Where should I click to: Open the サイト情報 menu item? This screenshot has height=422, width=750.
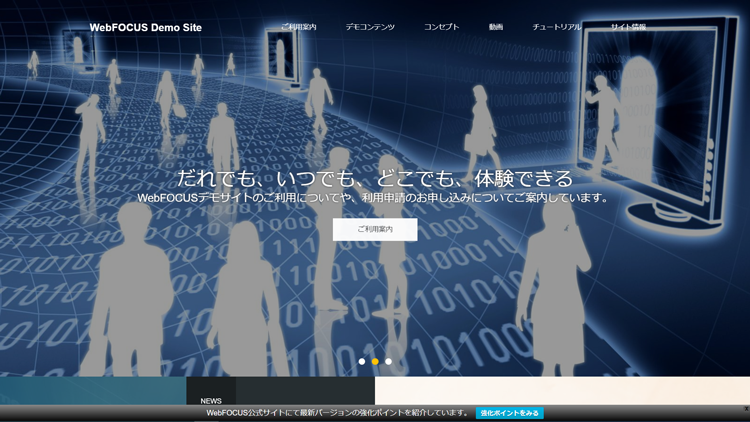(x=629, y=27)
